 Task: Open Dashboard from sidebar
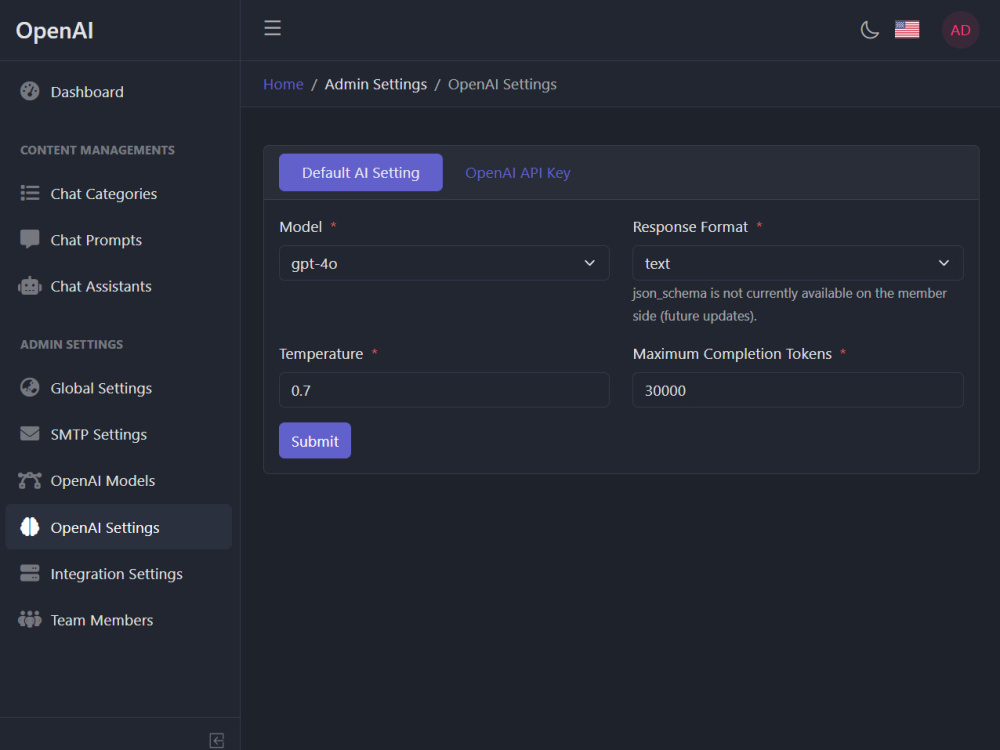coord(119,91)
